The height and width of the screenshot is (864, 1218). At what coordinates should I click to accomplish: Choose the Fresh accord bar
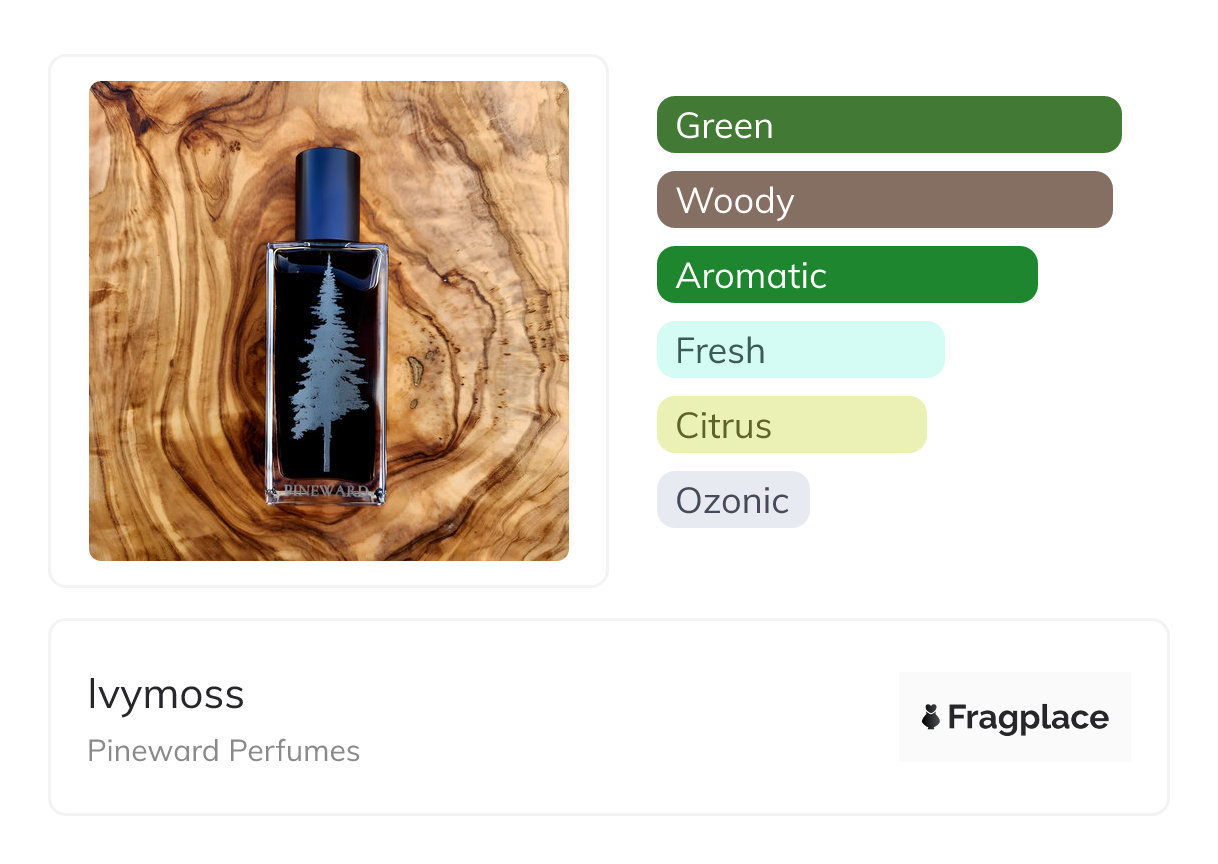click(800, 350)
